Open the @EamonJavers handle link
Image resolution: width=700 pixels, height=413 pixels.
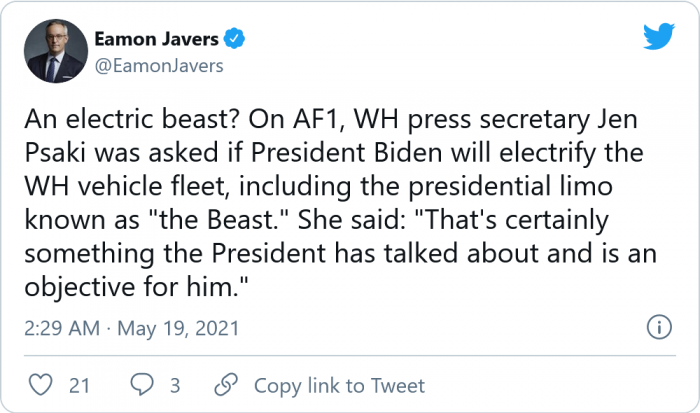point(158,66)
